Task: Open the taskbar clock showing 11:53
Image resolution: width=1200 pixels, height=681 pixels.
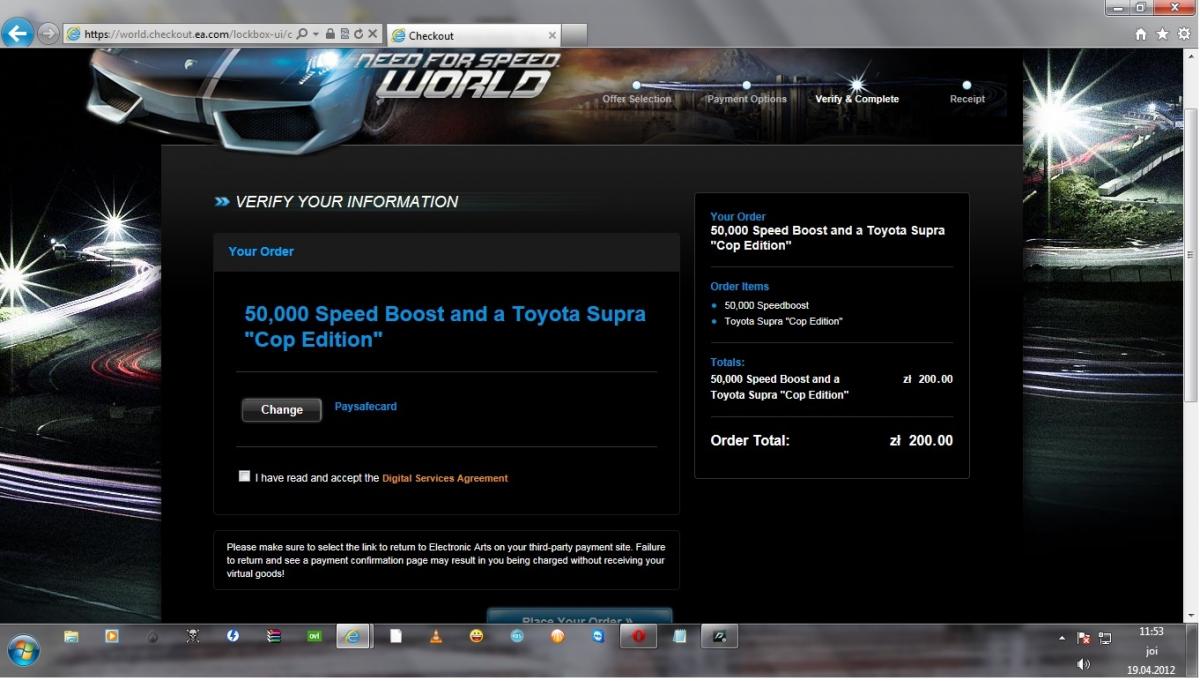Action: 1152,632
